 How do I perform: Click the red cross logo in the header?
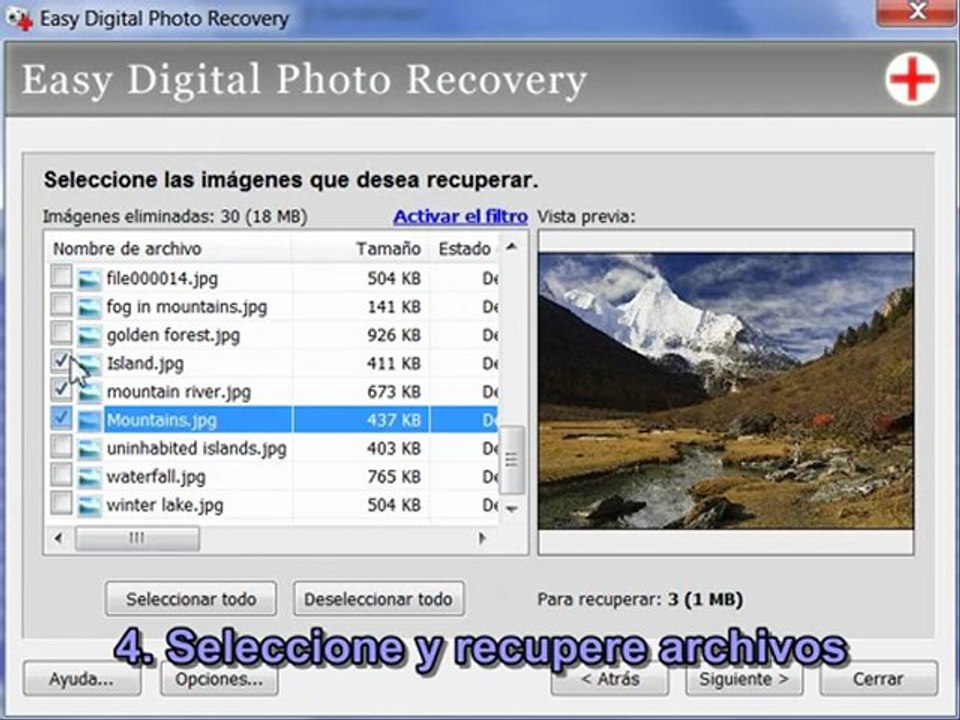pyautogui.click(x=912, y=80)
